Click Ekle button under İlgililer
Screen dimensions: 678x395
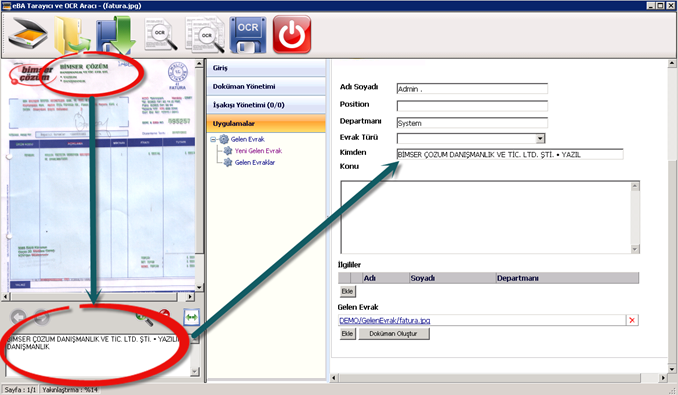pos(347,291)
